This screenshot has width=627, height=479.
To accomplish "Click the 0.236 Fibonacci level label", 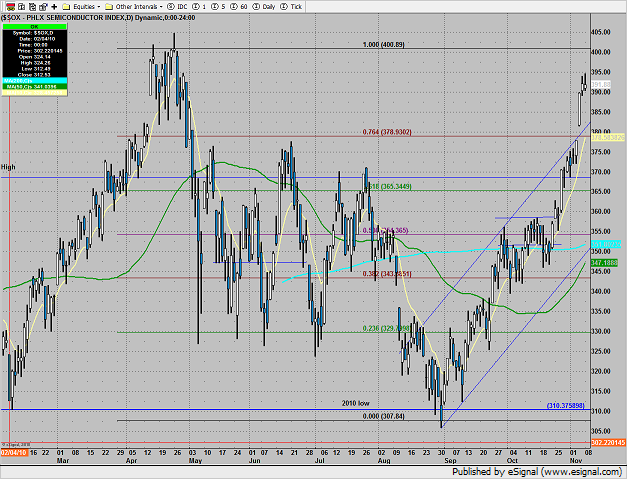I will click(x=386, y=328).
